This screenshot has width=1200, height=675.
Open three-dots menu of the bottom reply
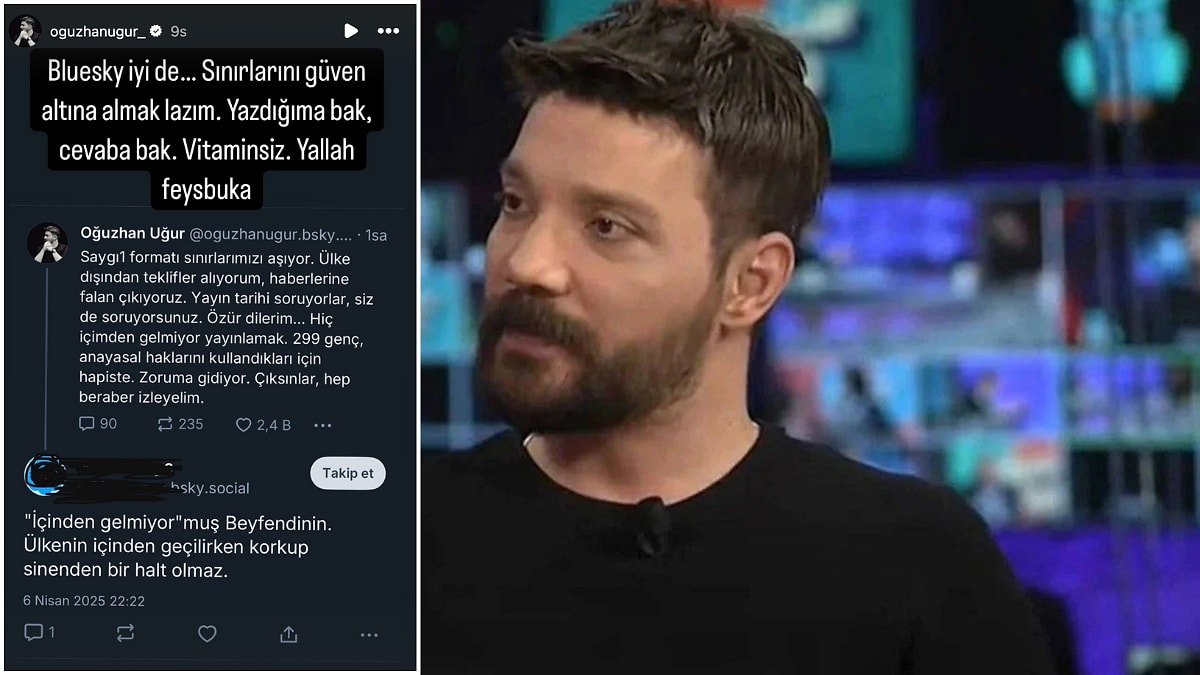(x=369, y=634)
